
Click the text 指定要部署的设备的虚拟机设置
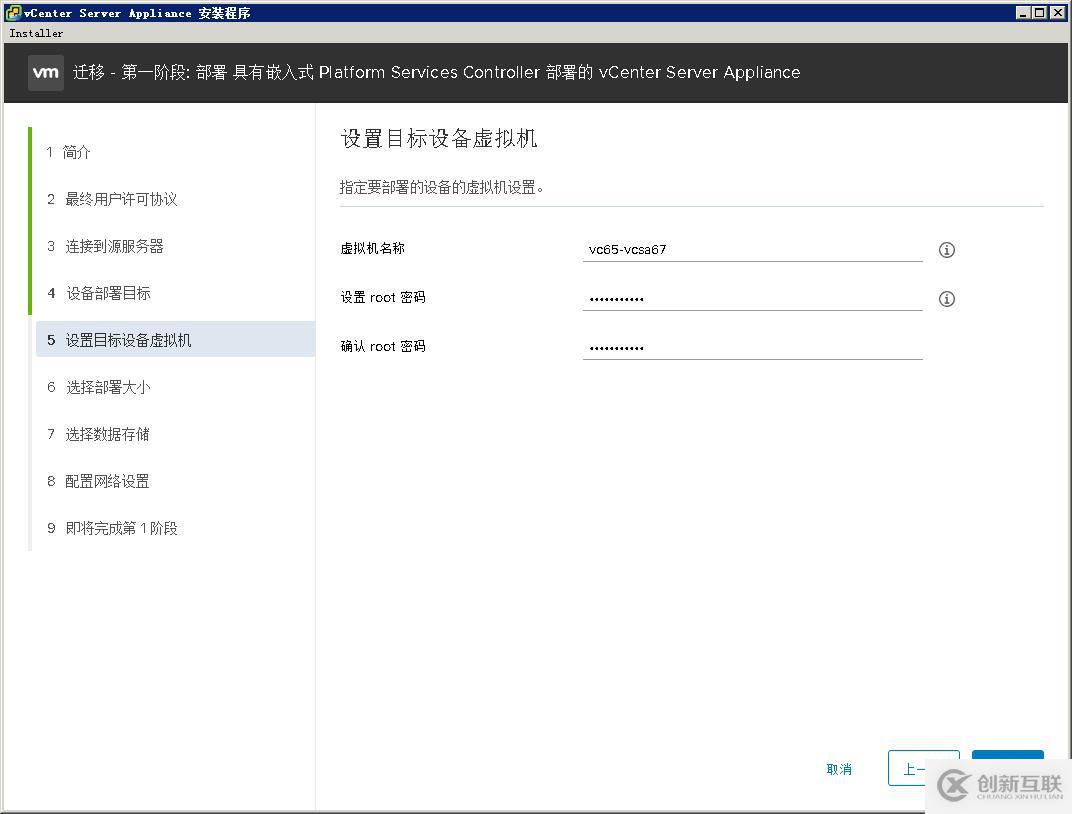(442, 187)
